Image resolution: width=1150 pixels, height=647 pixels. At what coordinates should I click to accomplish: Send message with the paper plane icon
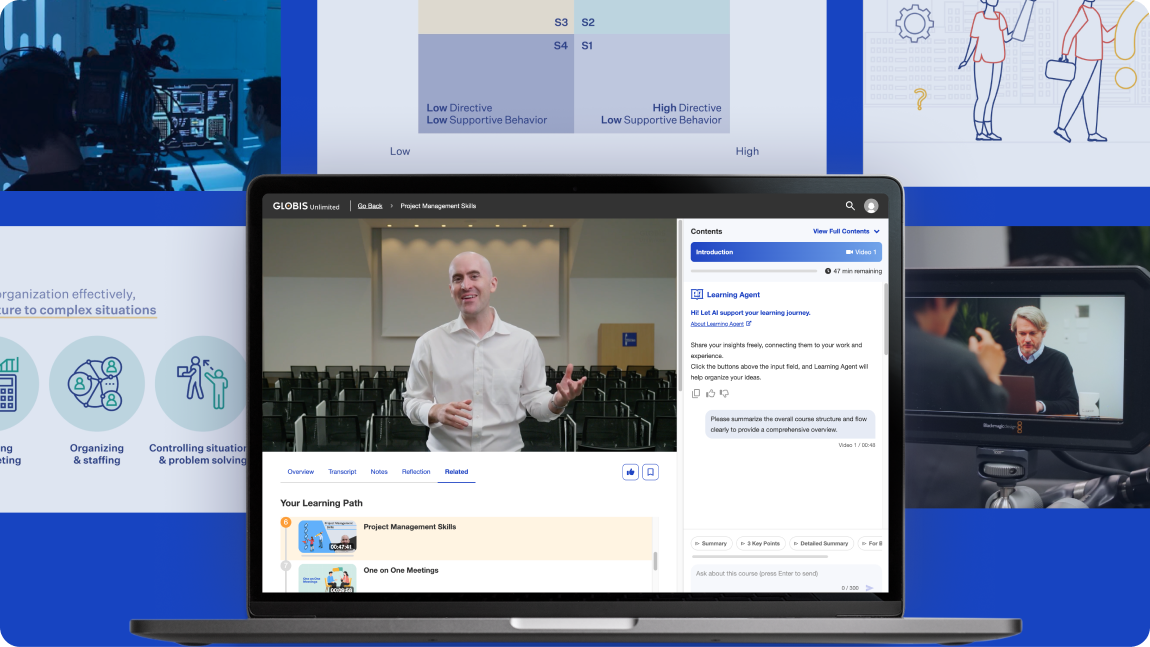coord(869,588)
